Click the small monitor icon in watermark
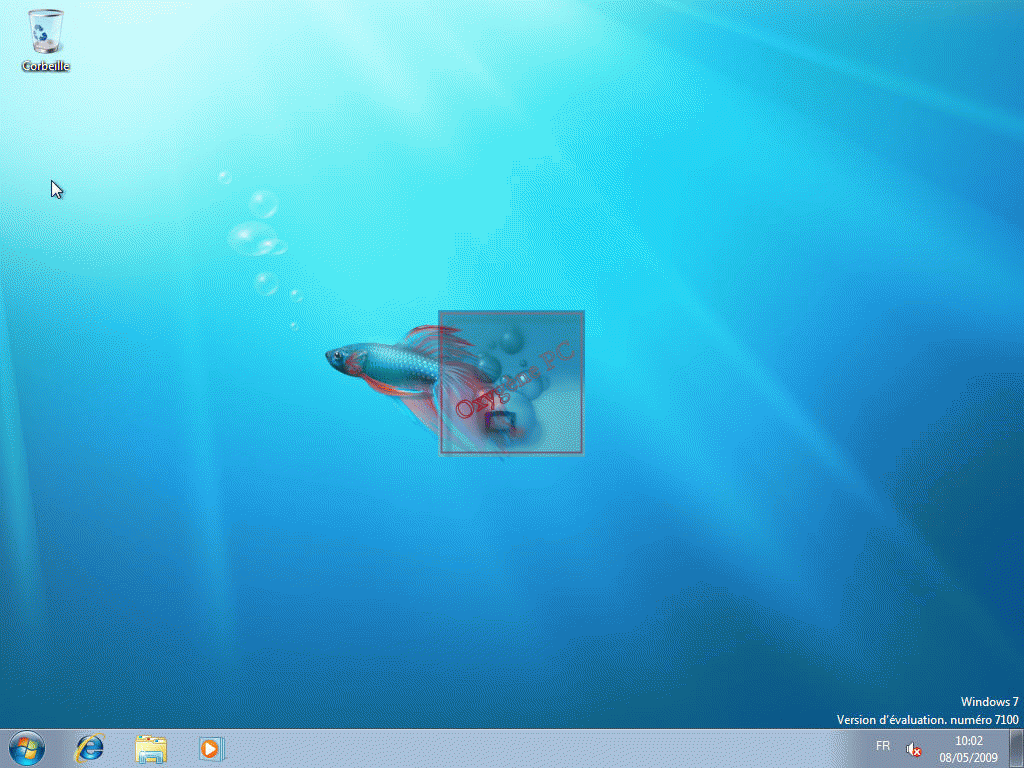Viewport: 1024px width, 768px height. point(500,422)
